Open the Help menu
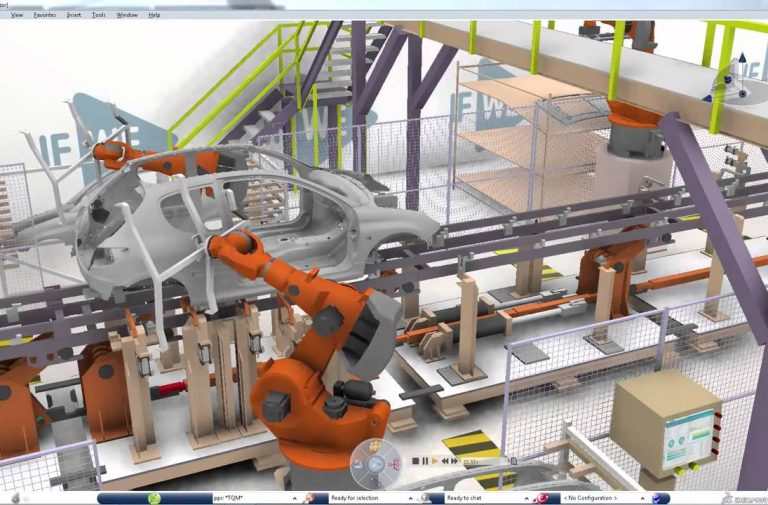This screenshot has height=505, width=768. click(154, 15)
